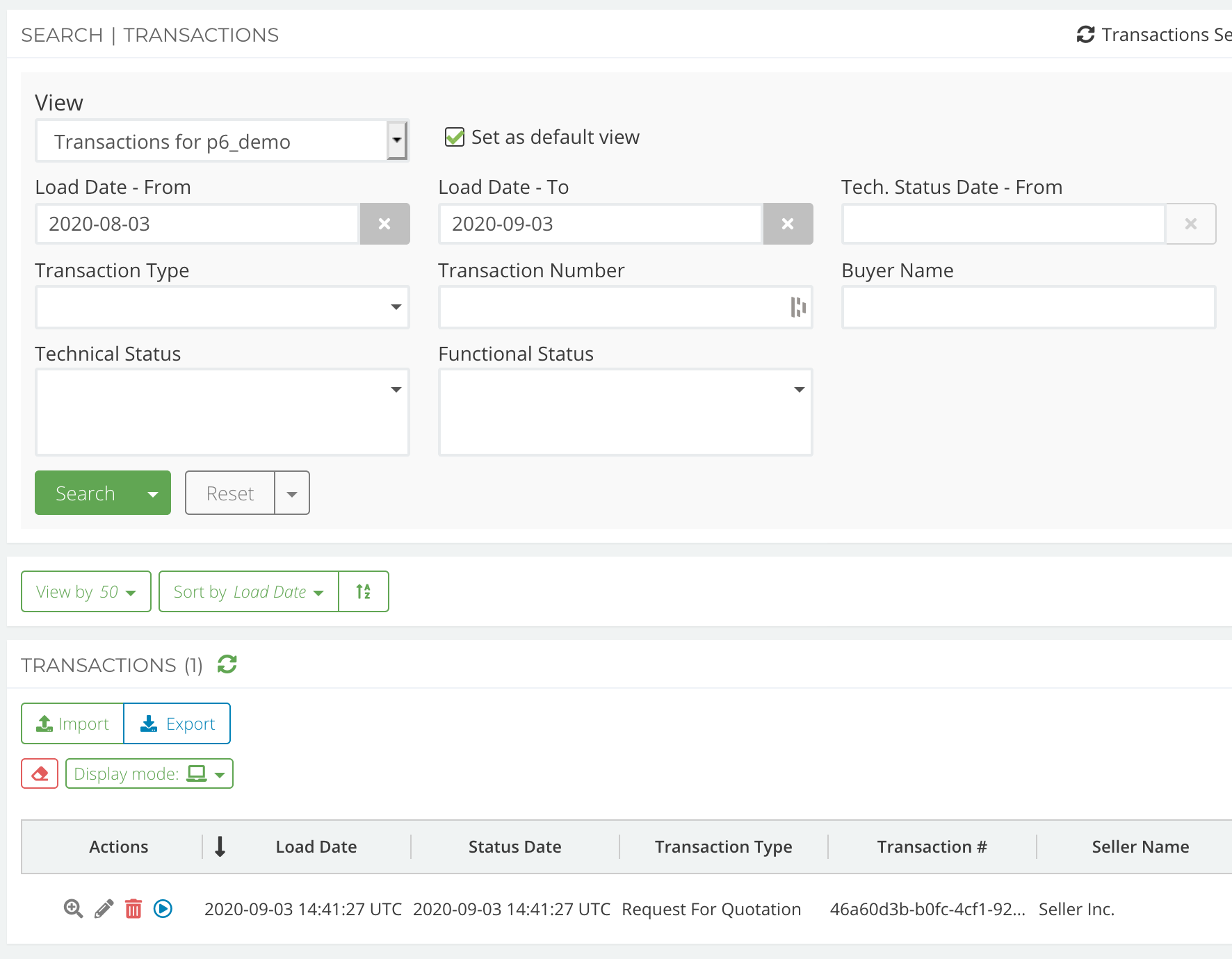Screen dimensions: 1232x959
Task: Expand the Display mode dropdown
Action: pos(220,773)
